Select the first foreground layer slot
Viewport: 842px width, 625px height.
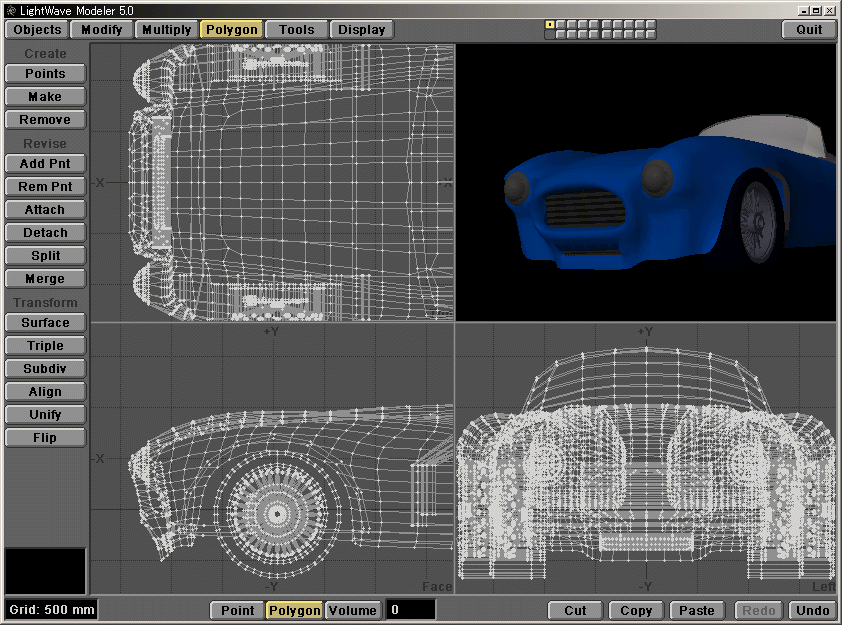548,24
